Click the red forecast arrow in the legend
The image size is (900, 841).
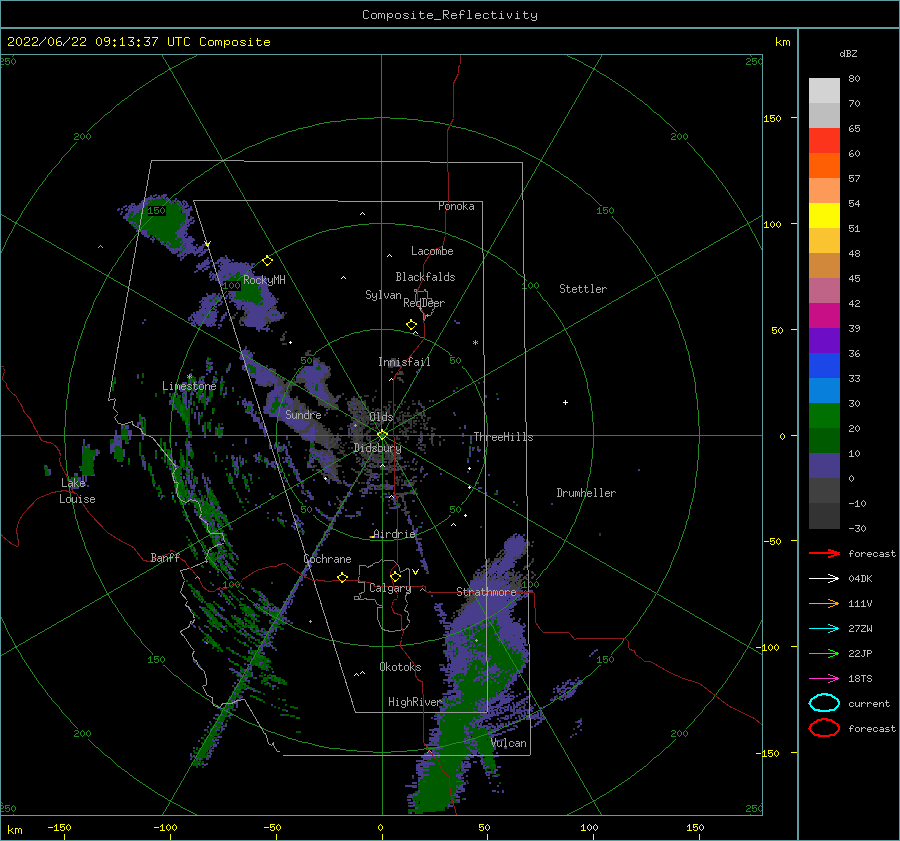[824, 553]
